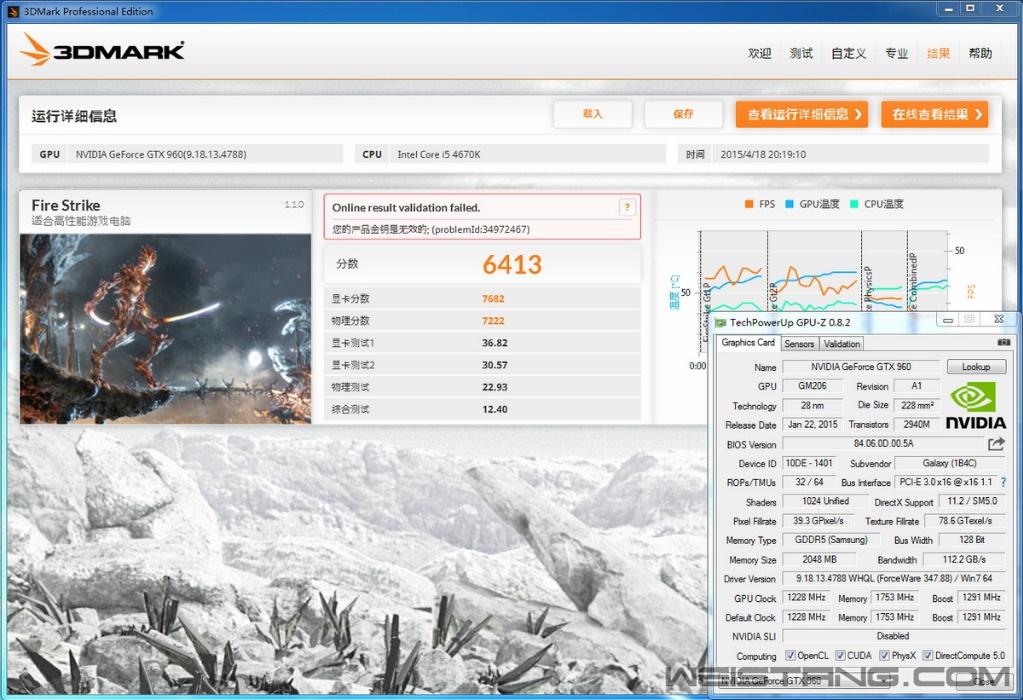Toggle the CUDA checkbox in GPU-Z
The height and width of the screenshot is (700, 1023).
pos(840,656)
